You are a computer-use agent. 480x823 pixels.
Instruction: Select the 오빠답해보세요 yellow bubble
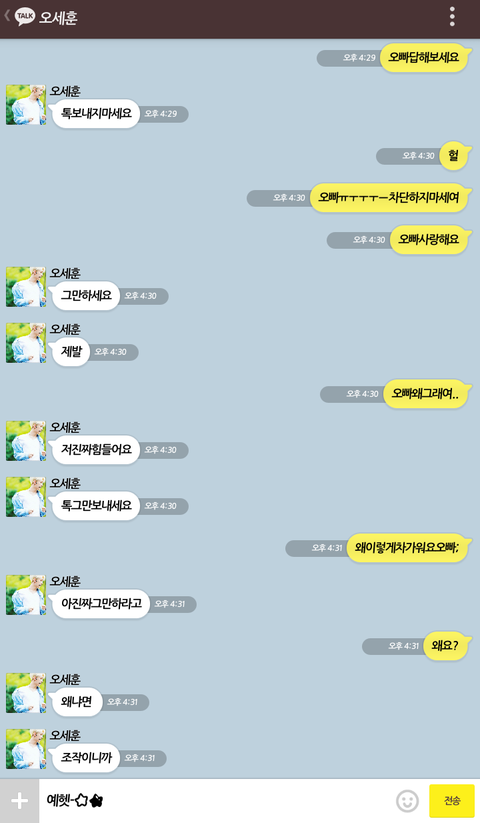coord(423,57)
